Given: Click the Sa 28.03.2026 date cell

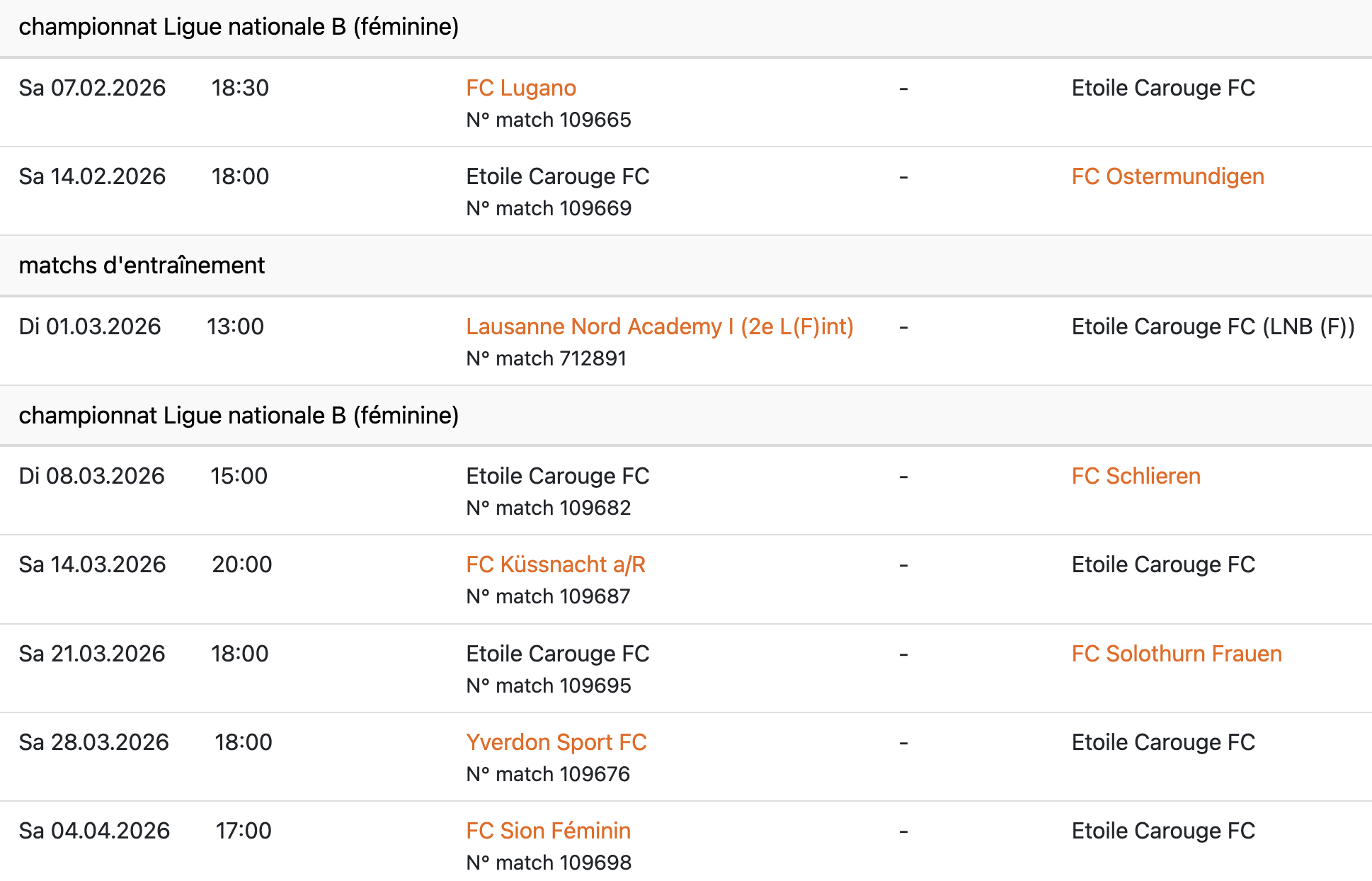Looking at the screenshot, I should [x=93, y=742].
